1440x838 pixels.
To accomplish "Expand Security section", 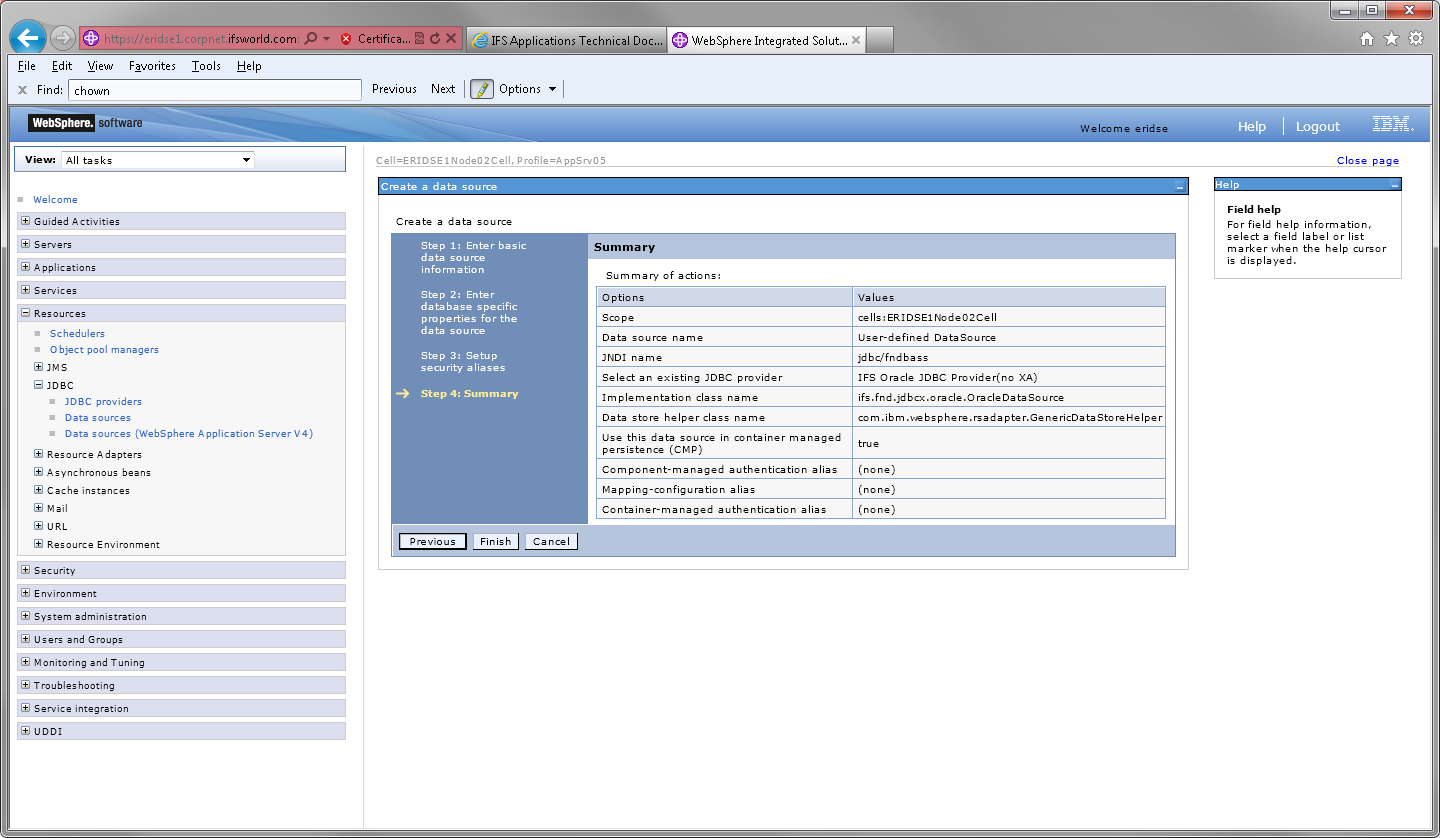I will click(x=26, y=570).
